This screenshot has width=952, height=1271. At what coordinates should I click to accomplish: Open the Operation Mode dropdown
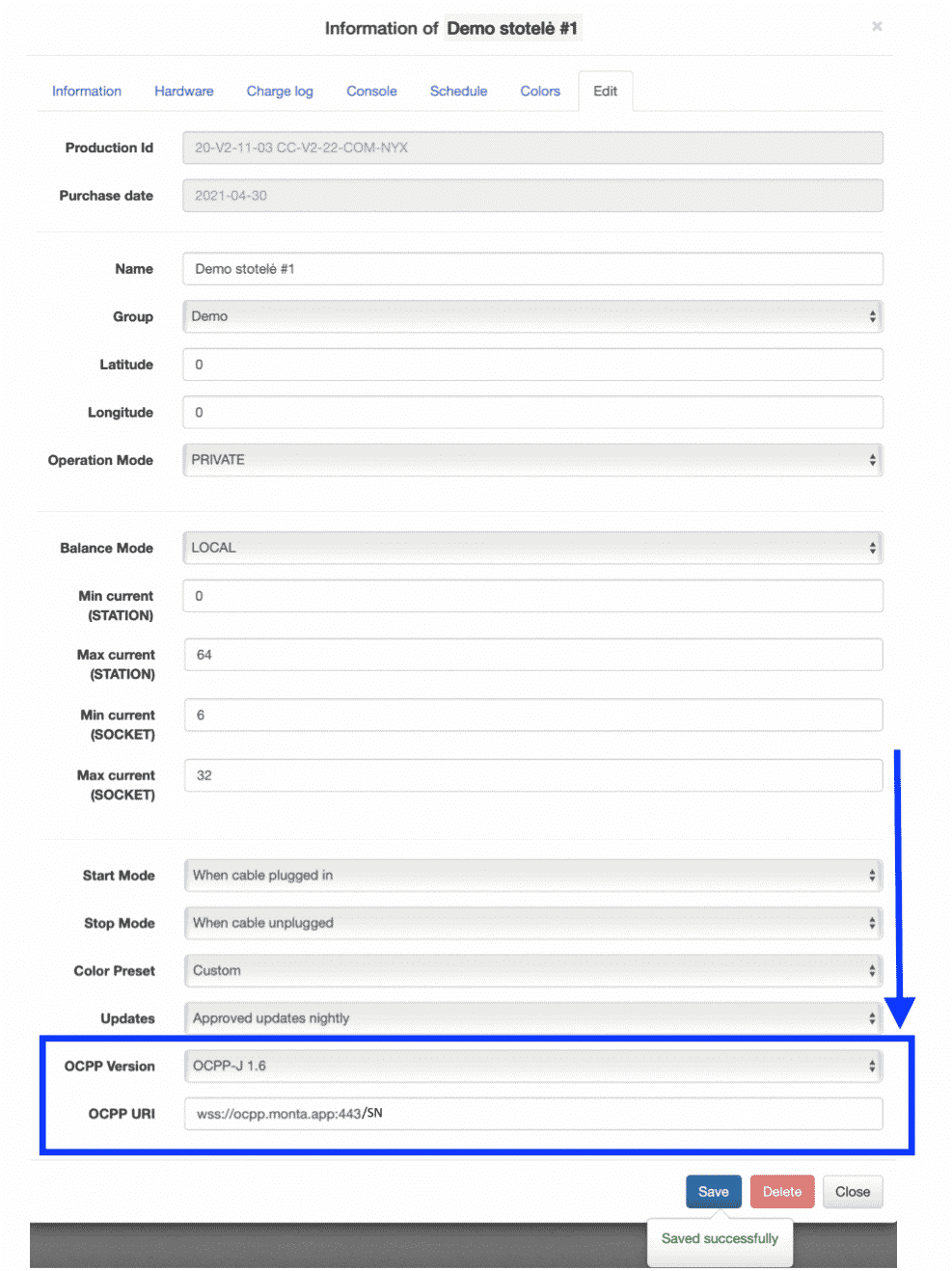pos(533,460)
